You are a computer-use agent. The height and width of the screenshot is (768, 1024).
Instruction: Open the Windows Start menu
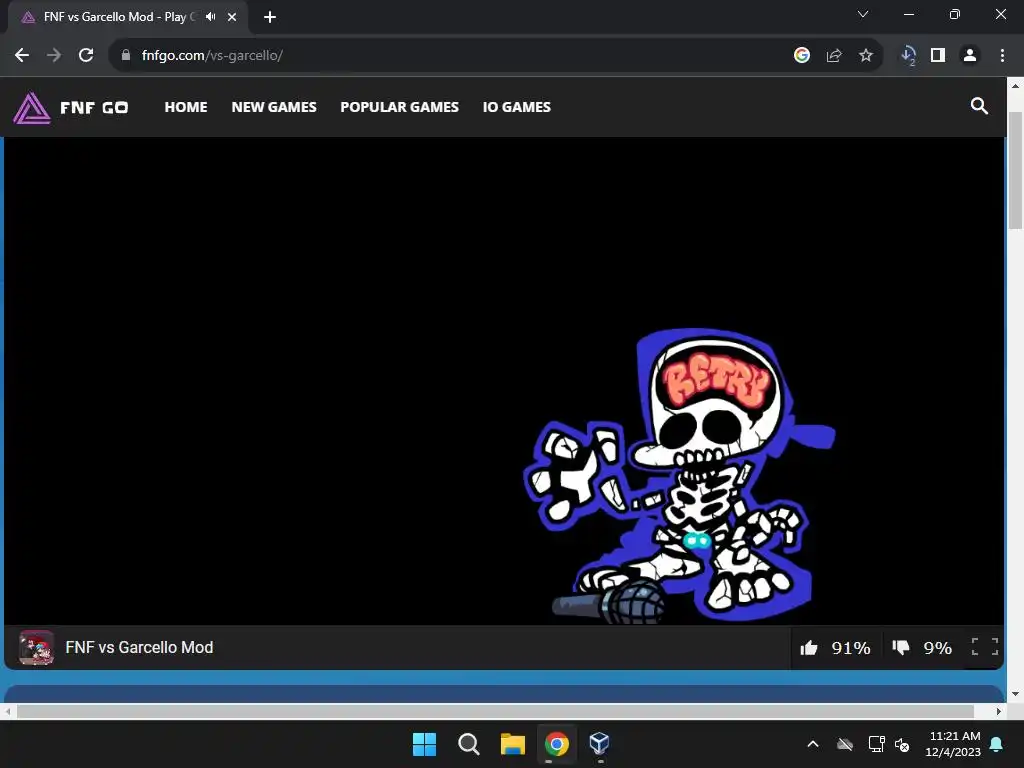(424, 744)
